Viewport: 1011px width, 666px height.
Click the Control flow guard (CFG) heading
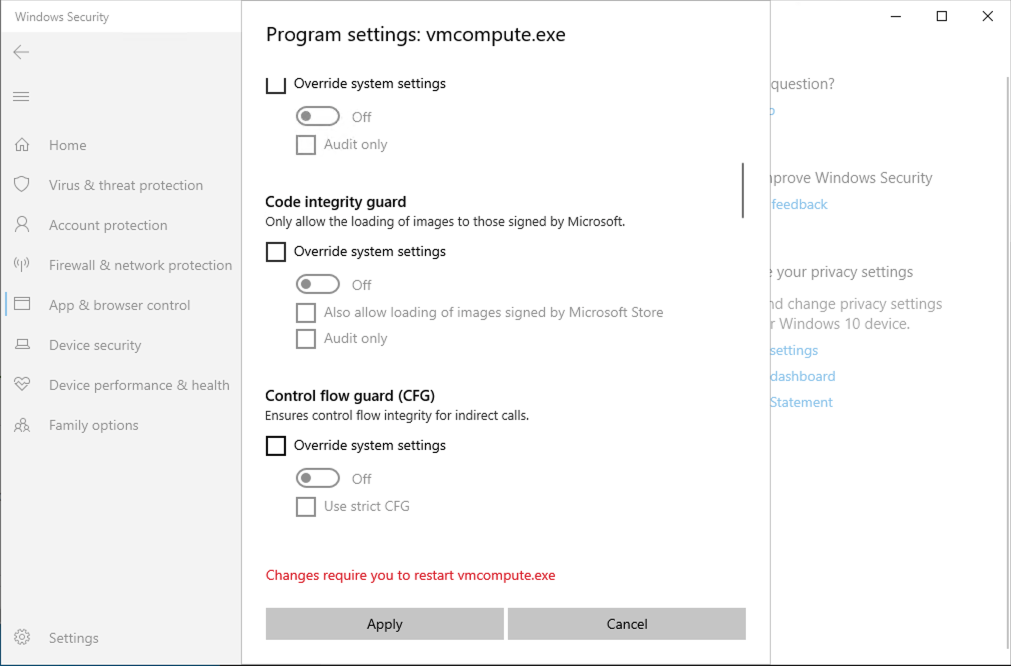(x=350, y=395)
